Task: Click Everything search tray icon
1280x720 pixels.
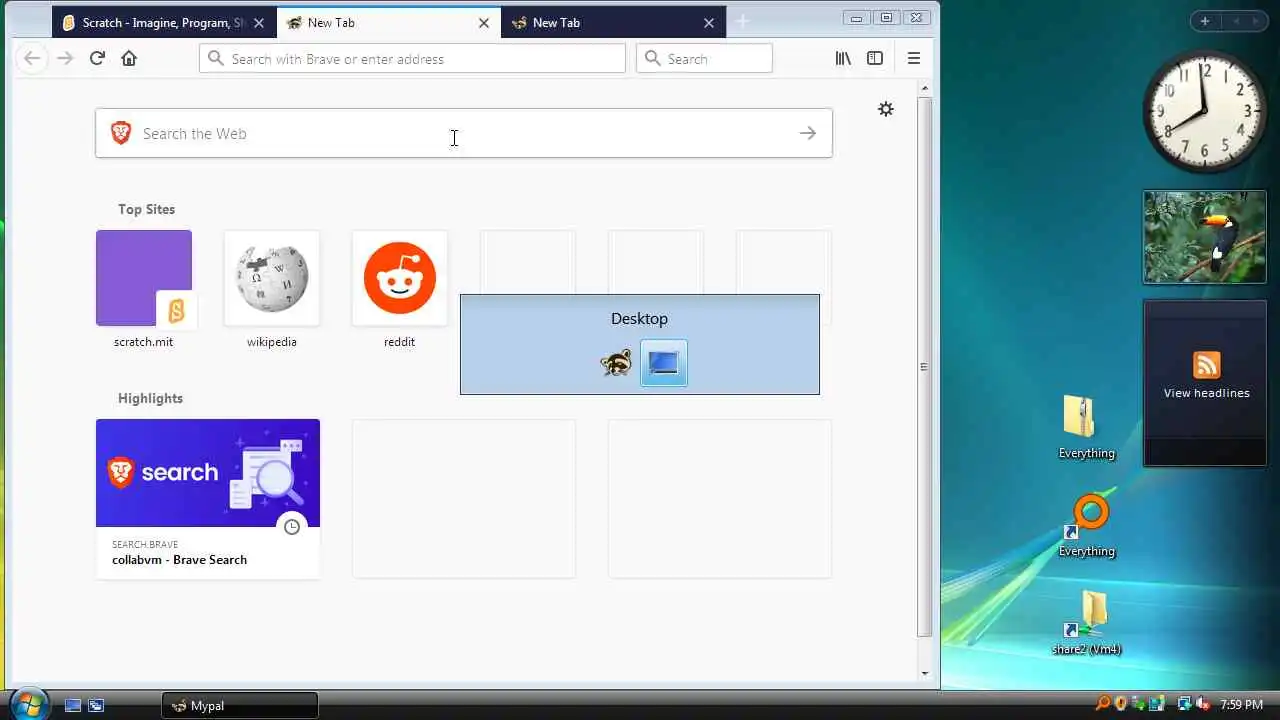Action: (x=1103, y=704)
